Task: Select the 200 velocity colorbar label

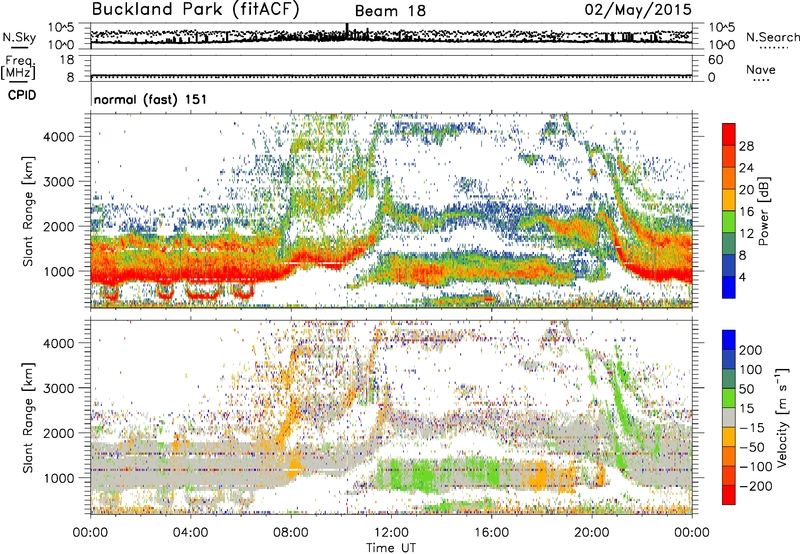Action: pyautogui.click(x=751, y=350)
